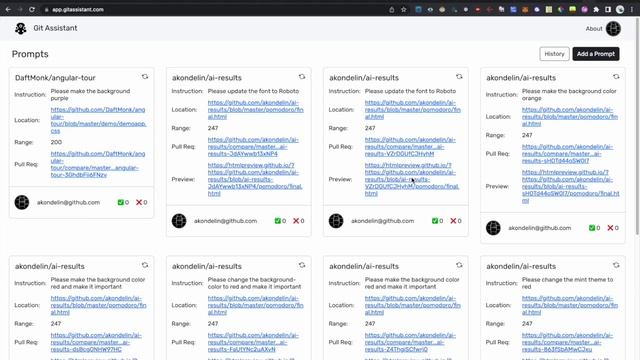Refresh the 'change the background-color to red' card

tap(302, 265)
